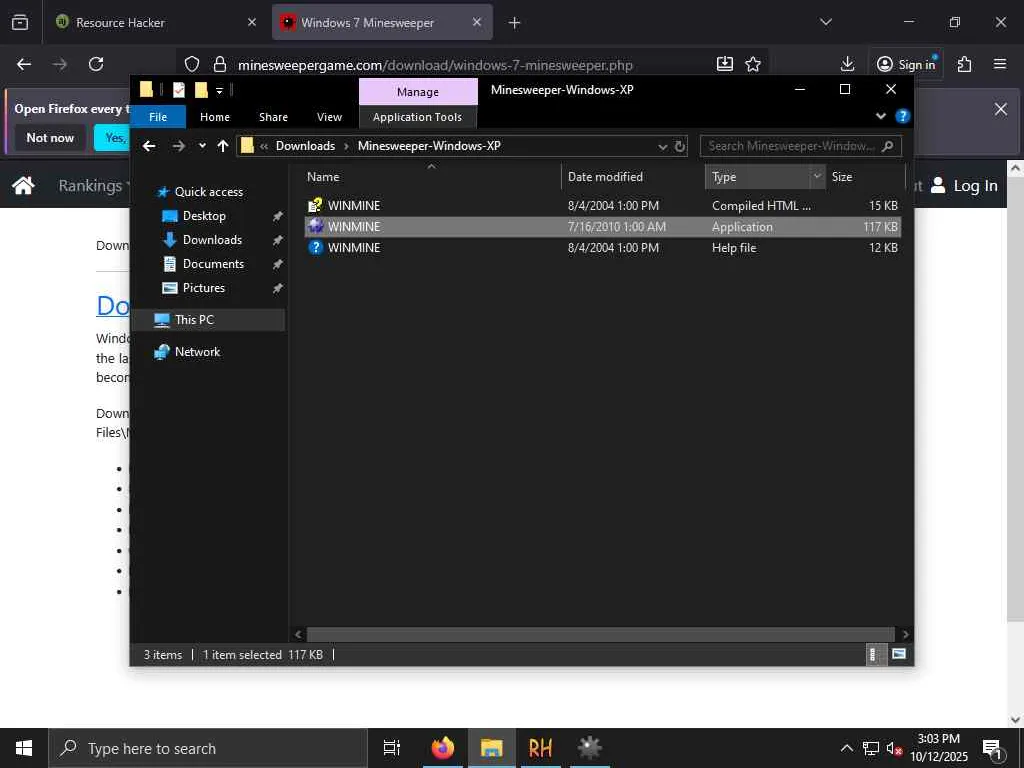
Task: Select WINMINE Help file row
Action: (603, 248)
